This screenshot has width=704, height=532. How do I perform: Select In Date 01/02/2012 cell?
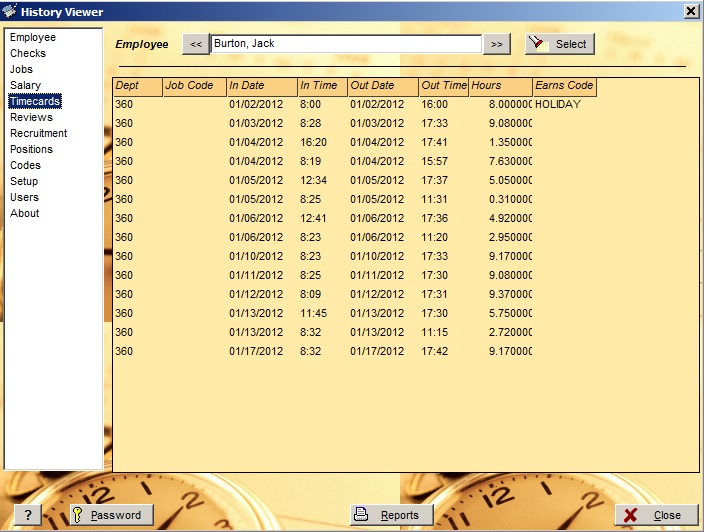[x=256, y=104]
